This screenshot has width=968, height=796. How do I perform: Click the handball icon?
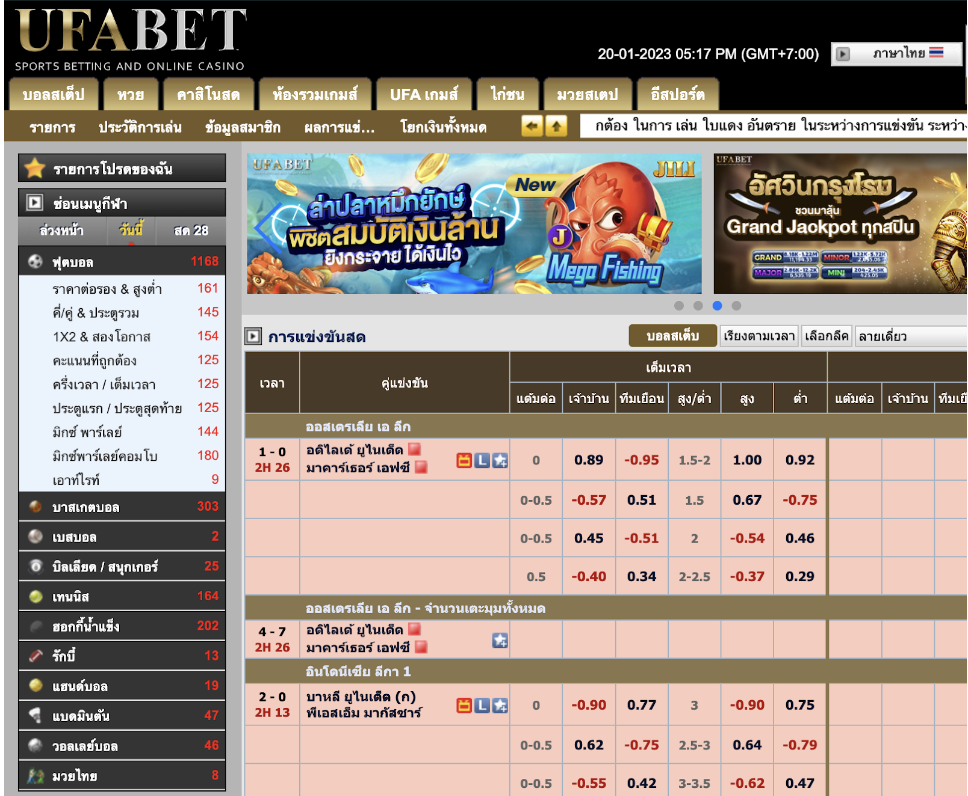coord(35,685)
